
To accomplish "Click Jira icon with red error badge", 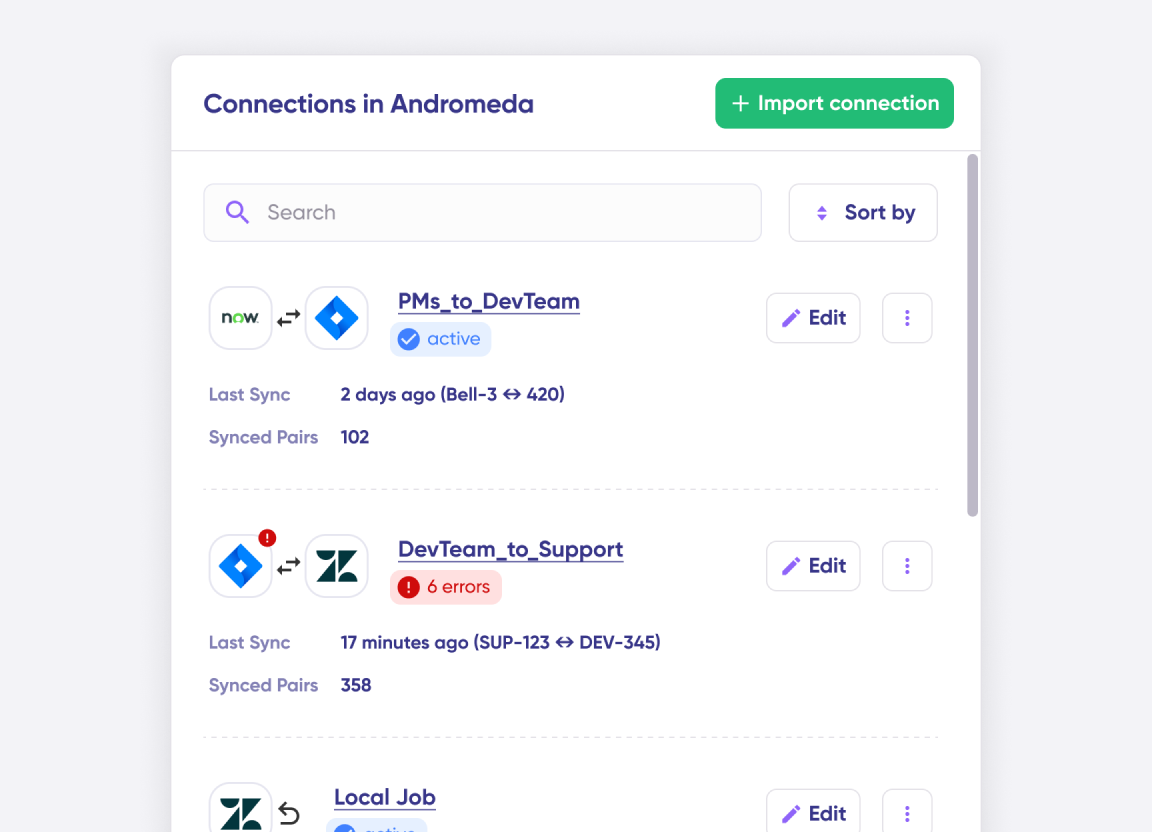I will [x=240, y=566].
